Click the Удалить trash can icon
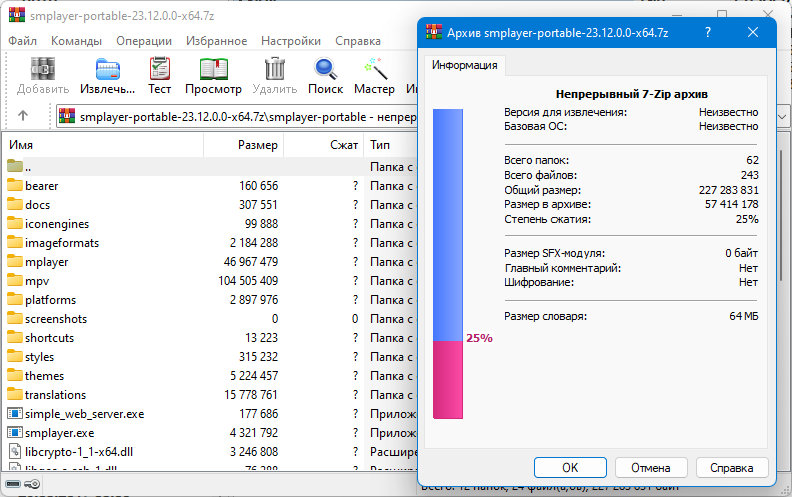Image resolution: width=792 pixels, height=497 pixels. click(275, 69)
